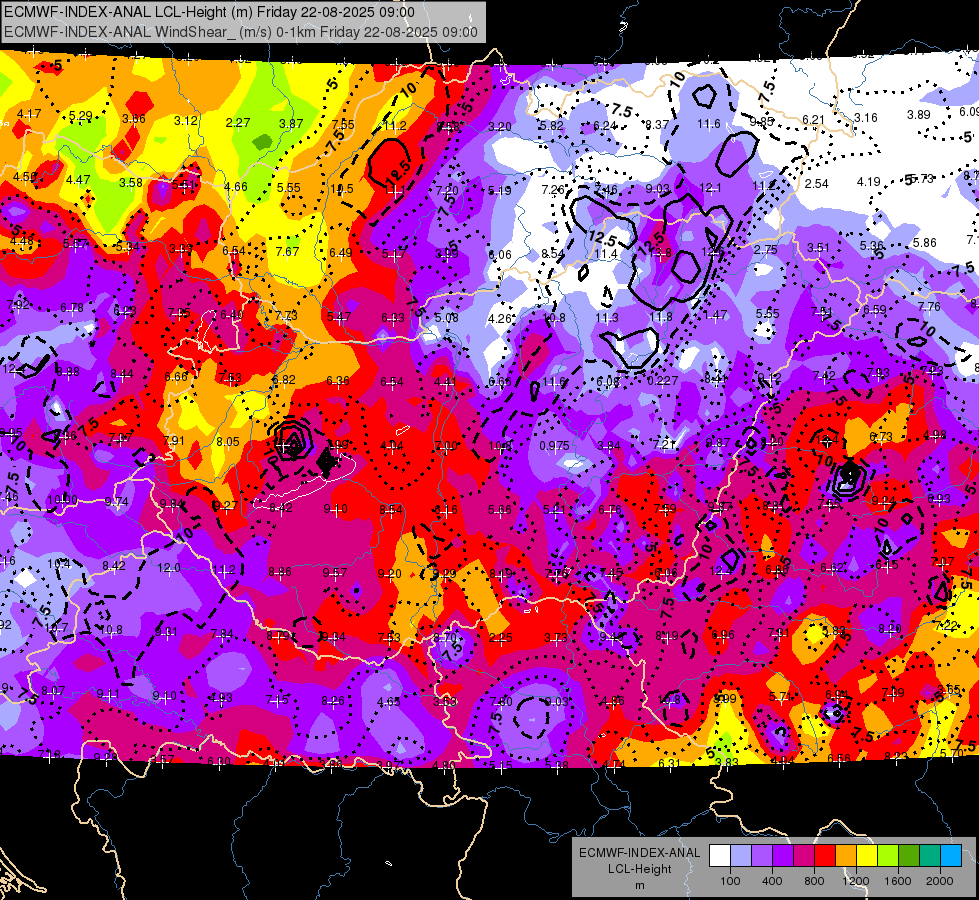This screenshot has width=979, height=900.
Task: Click the wind shear value '3.16'
Action: coord(865,117)
